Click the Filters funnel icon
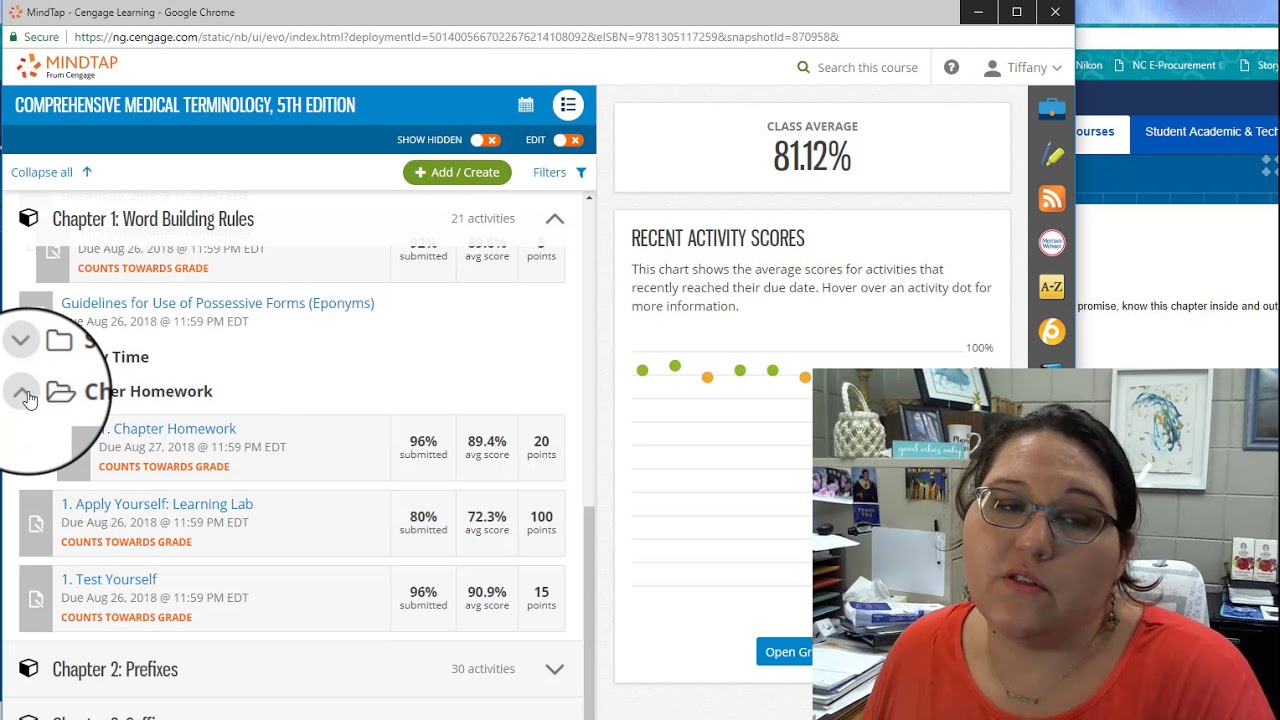This screenshot has height=720, width=1280. click(581, 172)
